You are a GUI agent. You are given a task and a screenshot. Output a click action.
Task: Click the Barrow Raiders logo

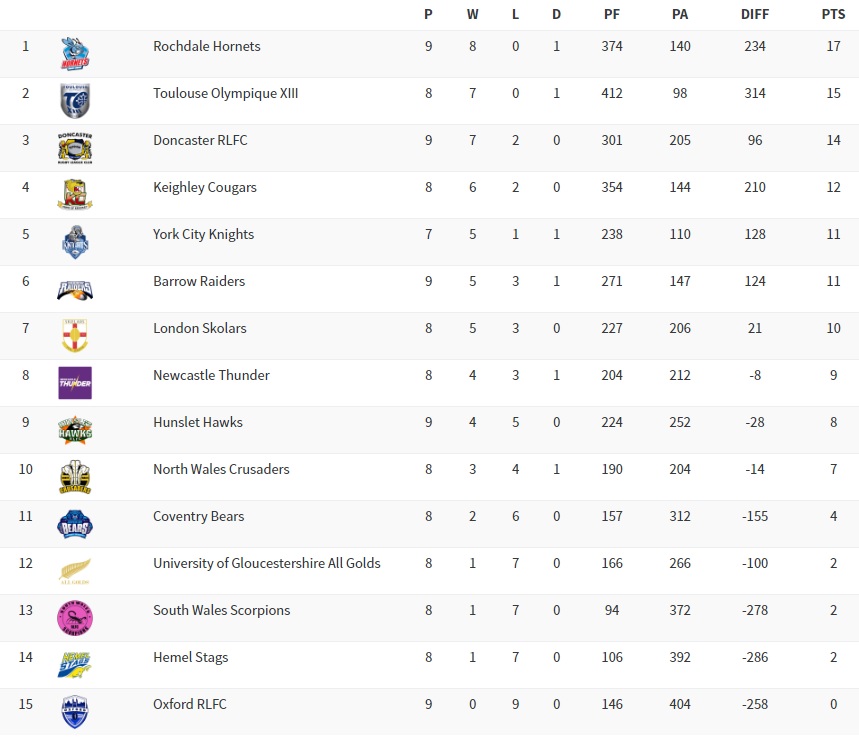tap(75, 289)
